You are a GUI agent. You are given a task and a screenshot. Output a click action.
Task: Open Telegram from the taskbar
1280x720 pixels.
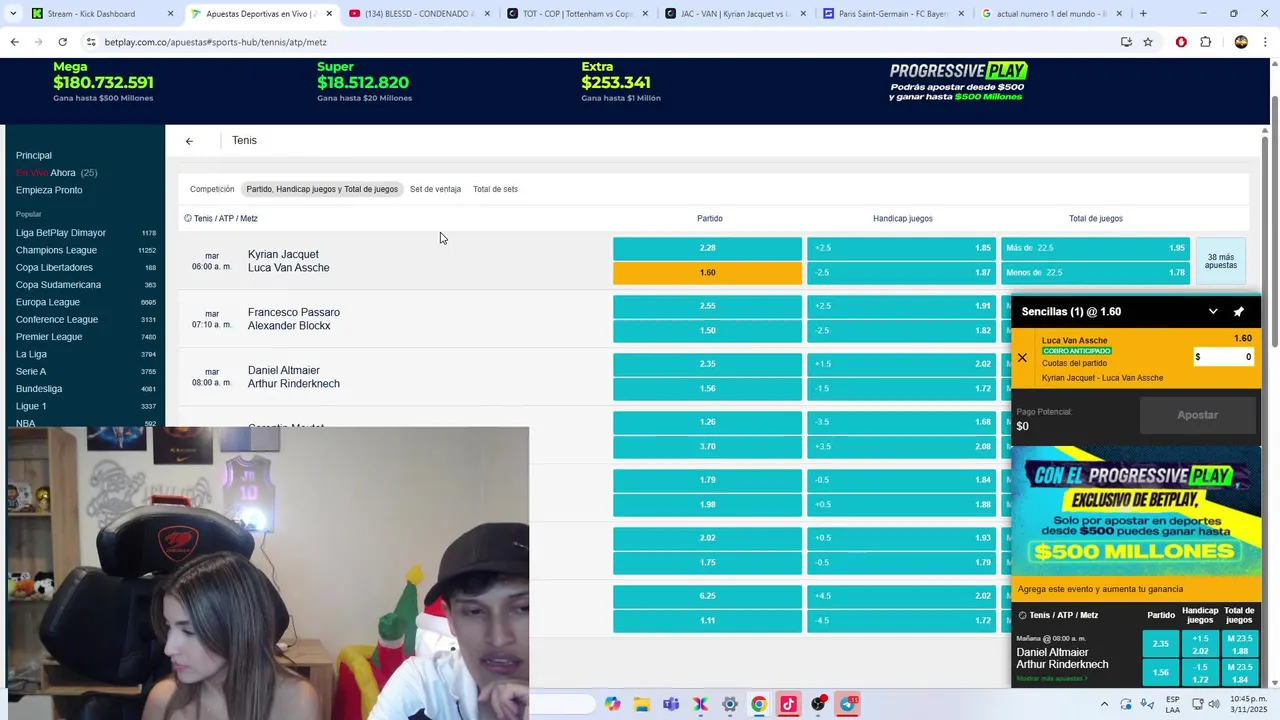point(848,704)
